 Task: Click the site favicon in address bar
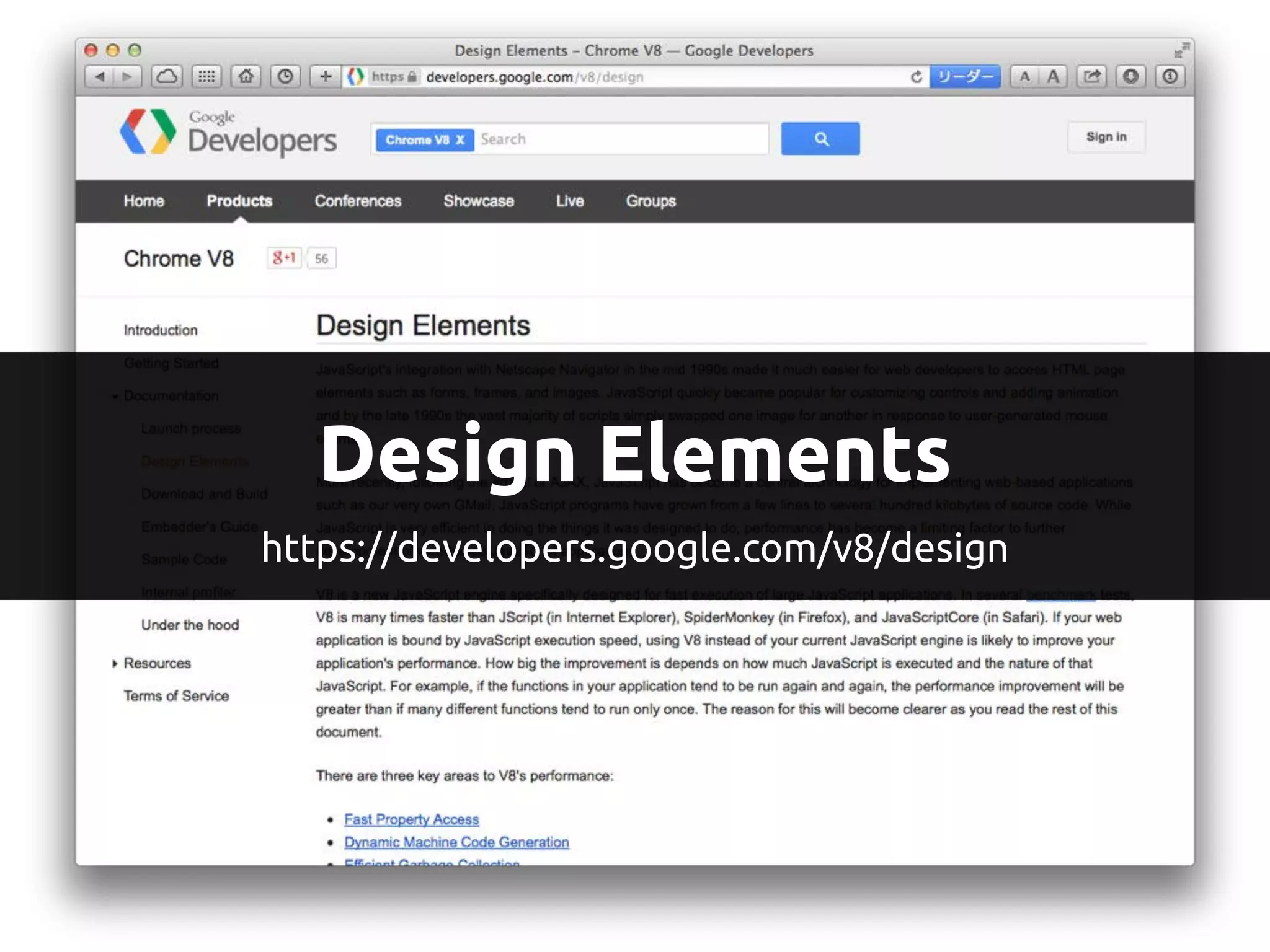coord(355,77)
